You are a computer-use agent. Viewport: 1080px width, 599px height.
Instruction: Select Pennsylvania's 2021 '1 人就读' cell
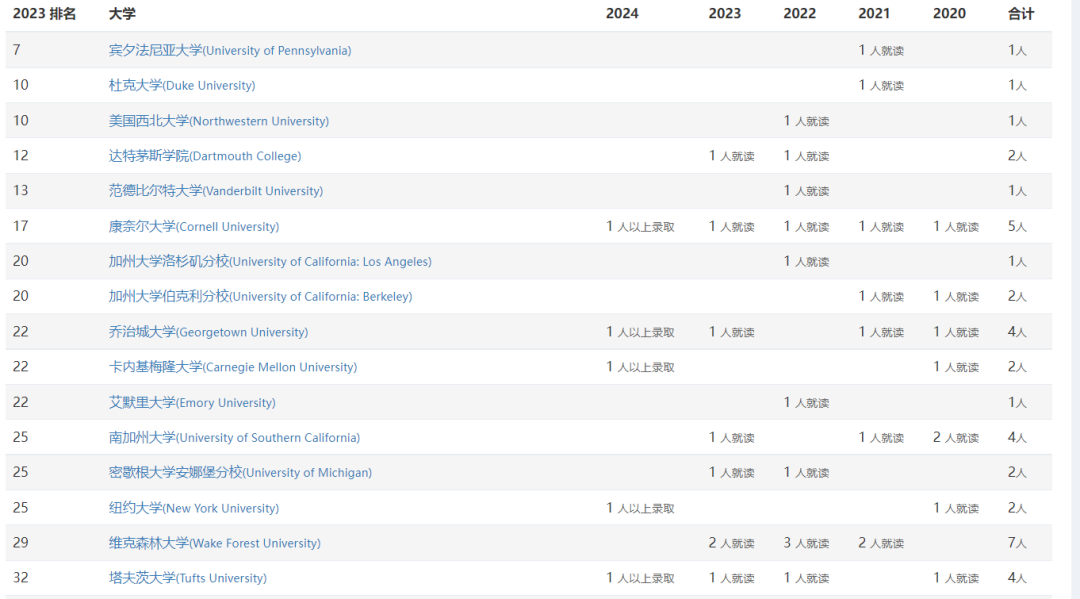coord(881,50)
